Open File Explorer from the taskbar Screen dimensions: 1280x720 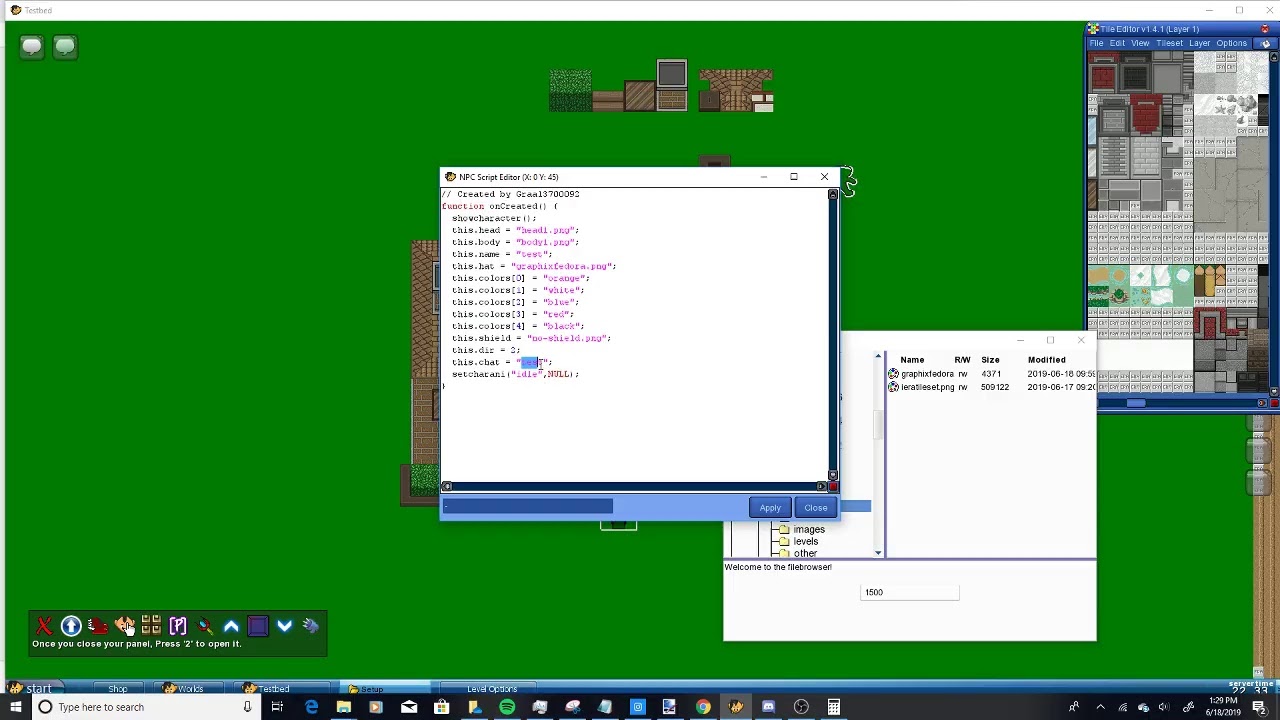coord(343,707)
